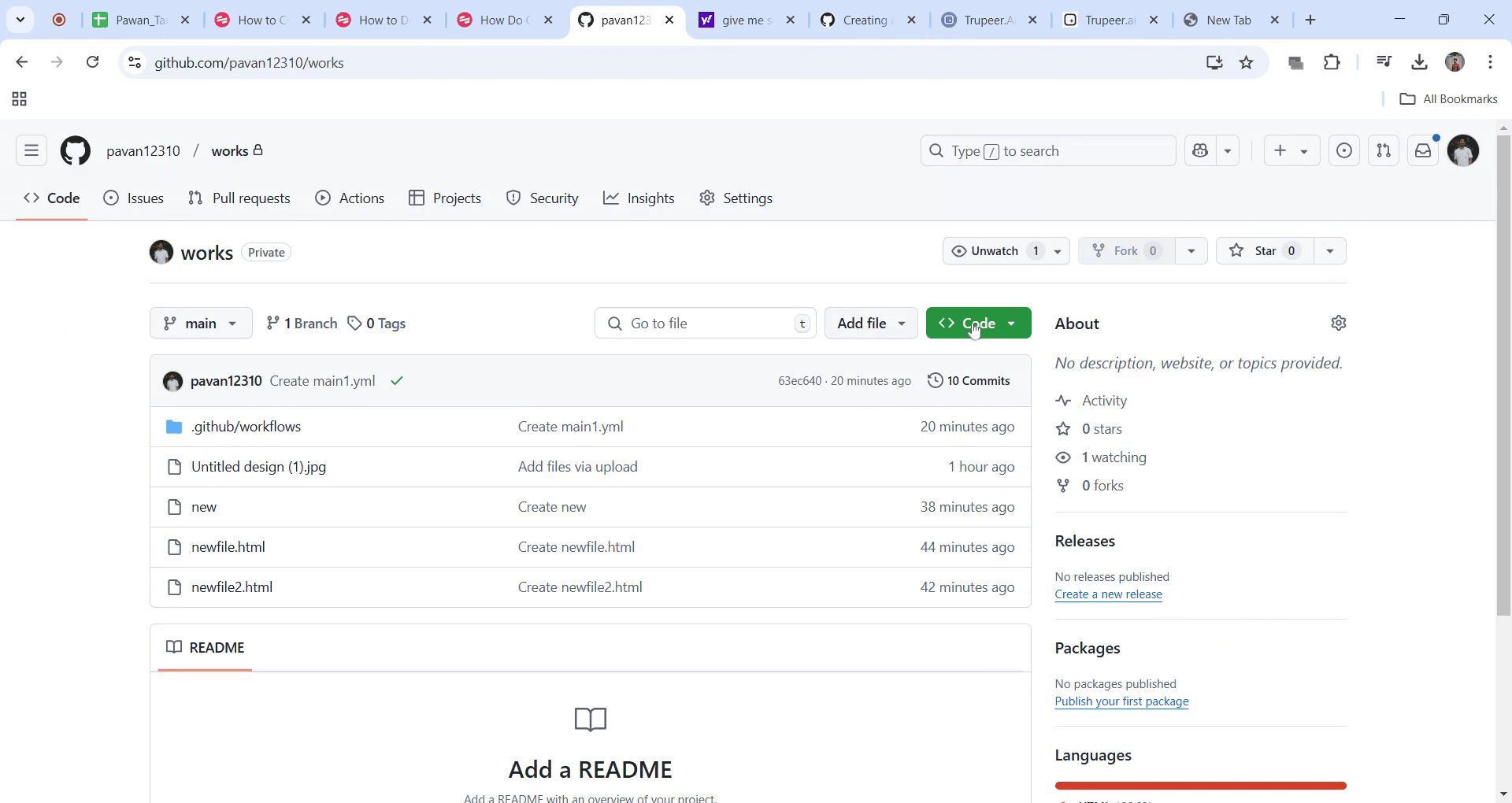Open the install app icon in address bar
1512x803 pixels.
[1214, 62]
